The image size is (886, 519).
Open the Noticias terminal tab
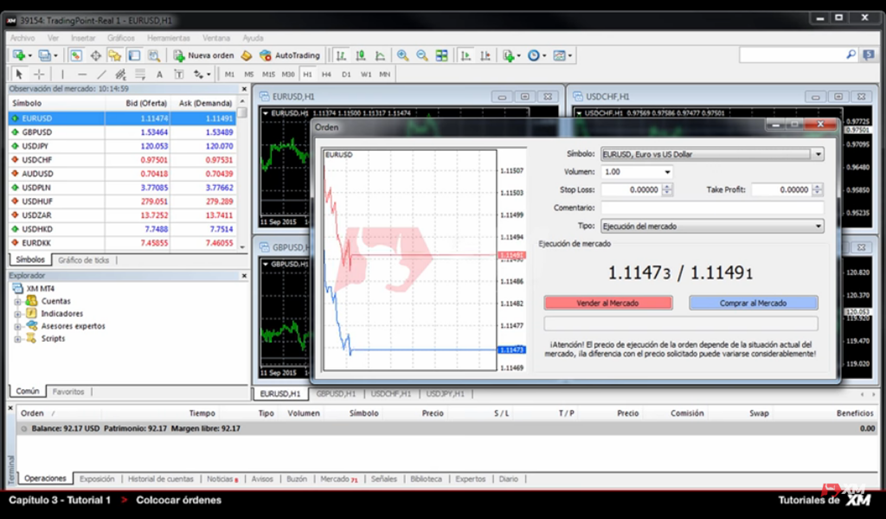222,479
